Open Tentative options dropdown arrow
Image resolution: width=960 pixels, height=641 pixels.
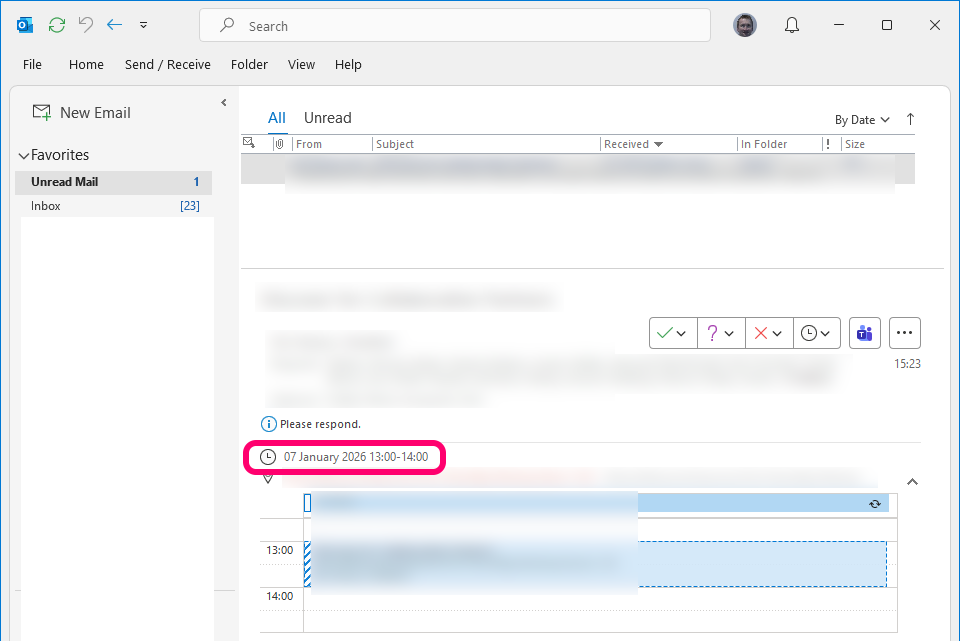click(729, 334)
